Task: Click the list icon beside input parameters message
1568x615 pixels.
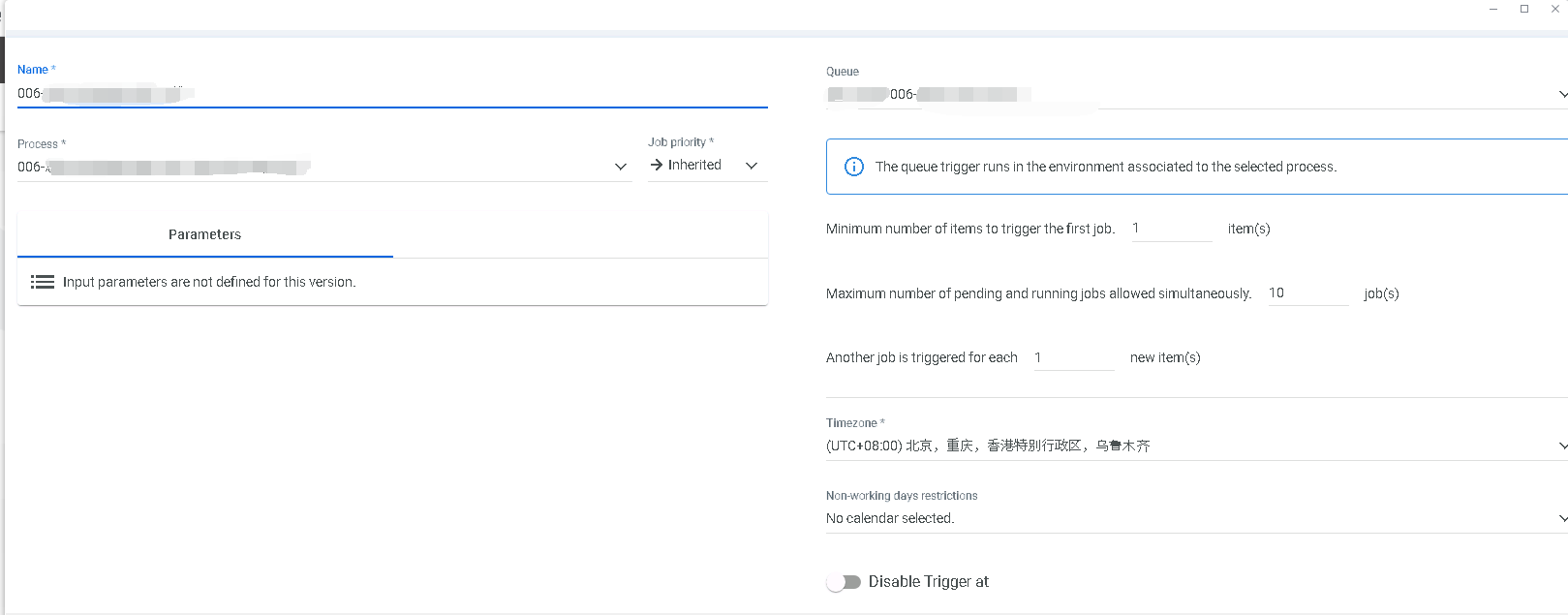Action: point(43,282)
